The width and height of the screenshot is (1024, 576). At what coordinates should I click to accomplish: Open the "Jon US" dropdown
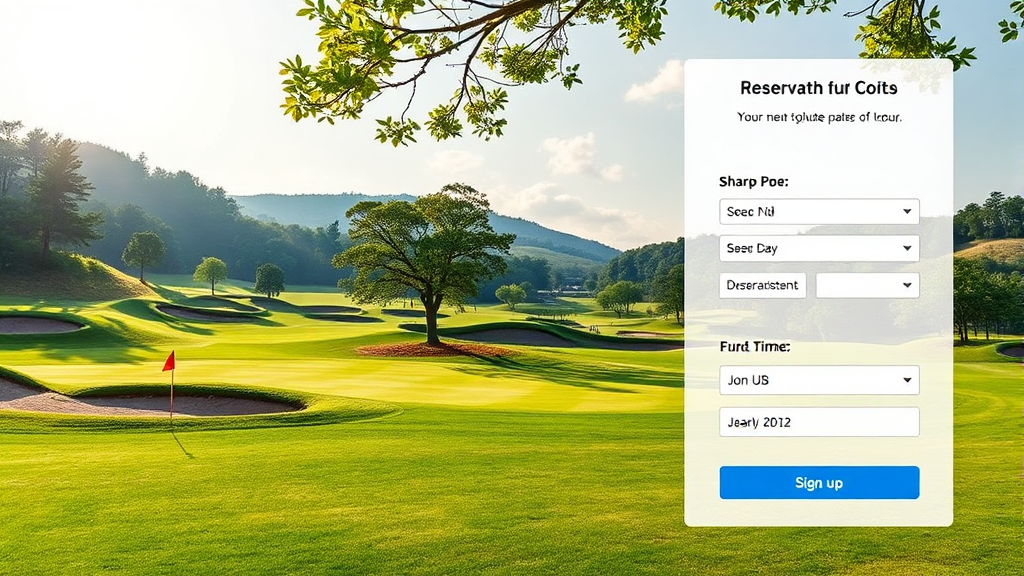[x=819, y=380]
